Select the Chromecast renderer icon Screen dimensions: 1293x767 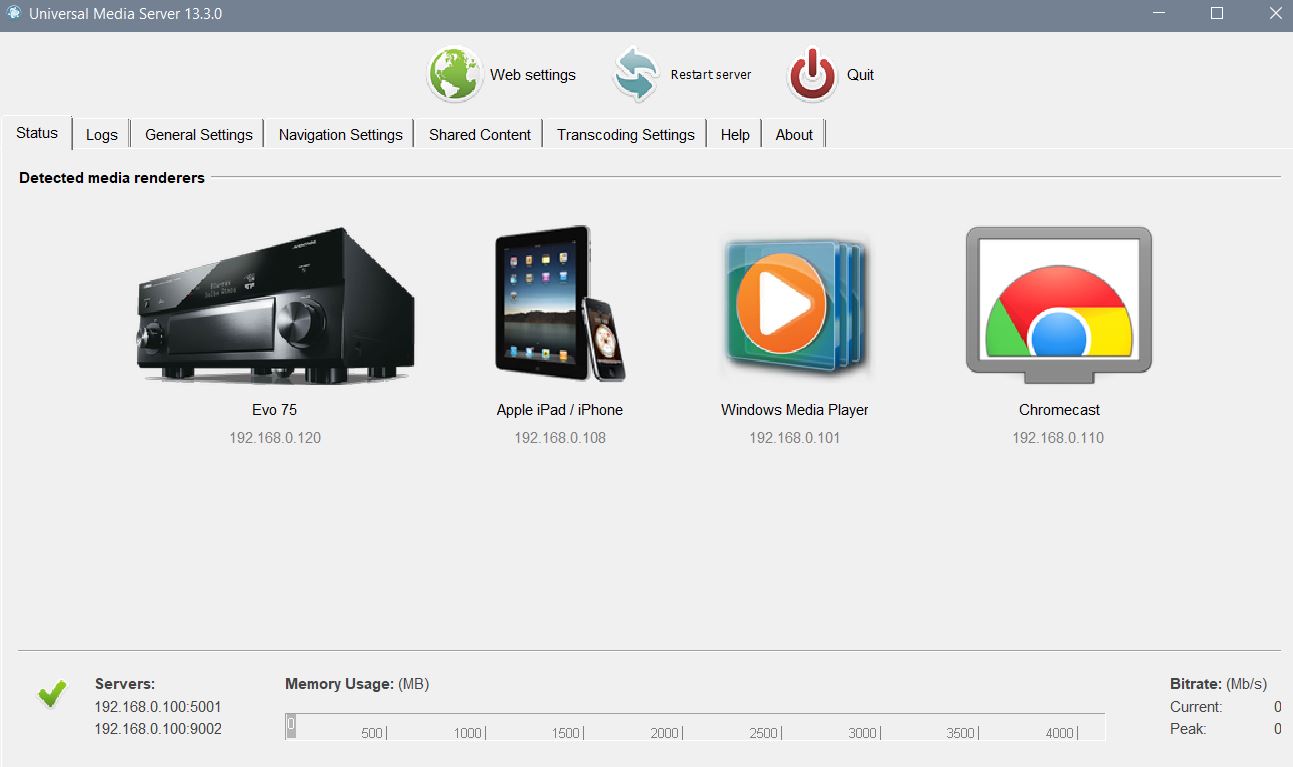pyautogui.click(x=1059, y=305)
